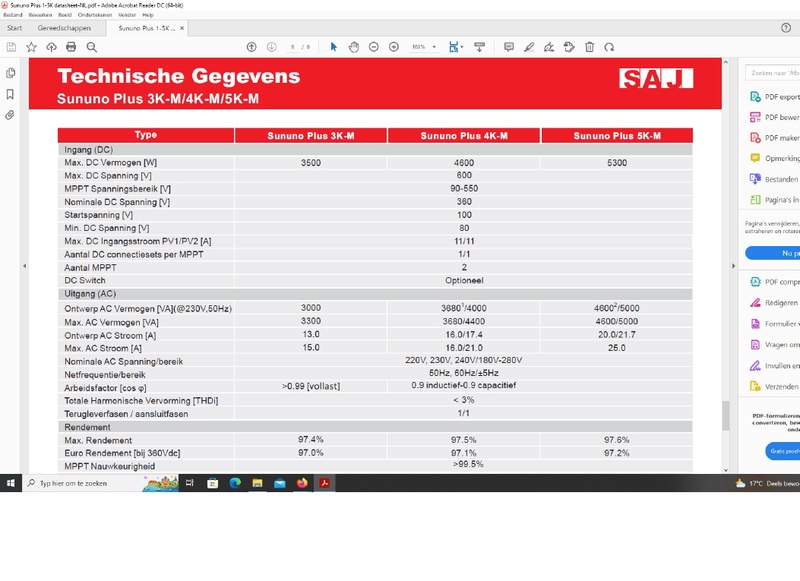
Task: Open page thumbnails panel icon
Action: pos(10,73)
